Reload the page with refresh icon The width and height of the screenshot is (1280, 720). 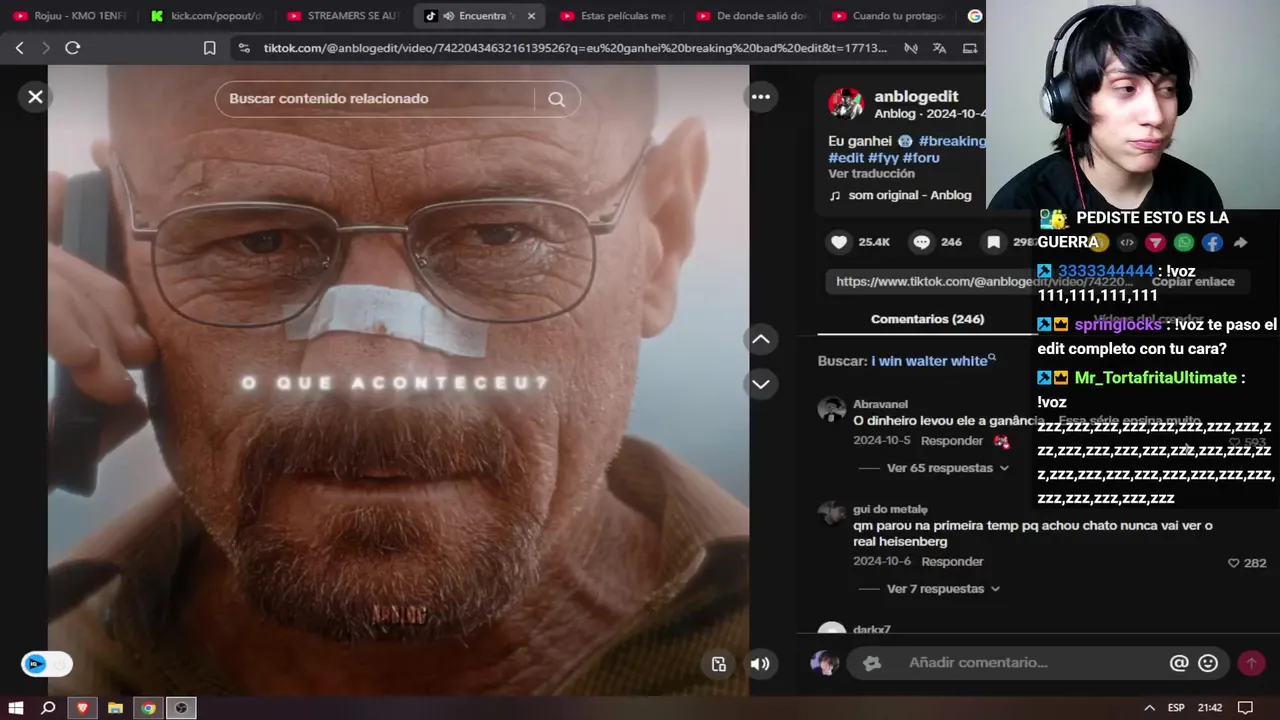(x=72, y=48)
